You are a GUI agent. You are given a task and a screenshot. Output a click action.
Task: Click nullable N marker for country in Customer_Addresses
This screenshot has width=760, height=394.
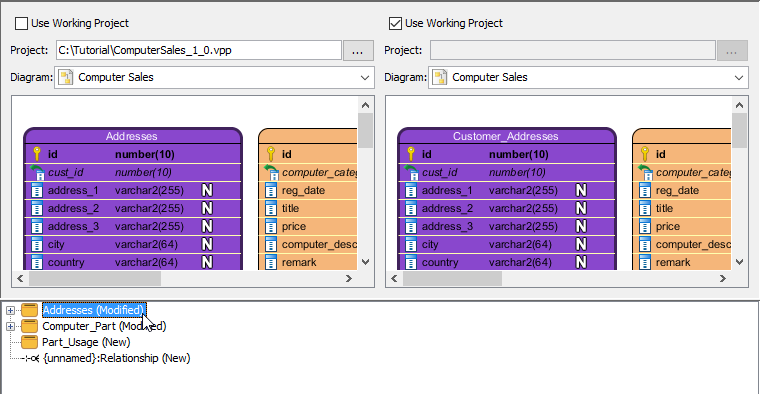[x=581, y=262]
